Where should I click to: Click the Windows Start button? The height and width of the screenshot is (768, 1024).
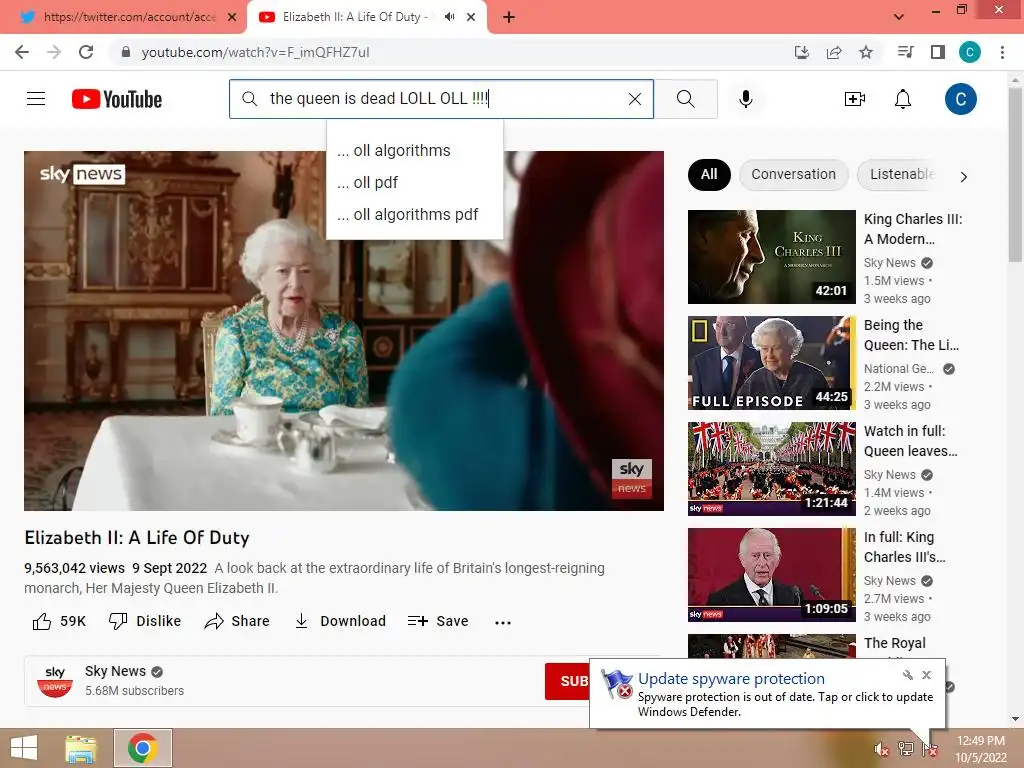tap(24, 748)
